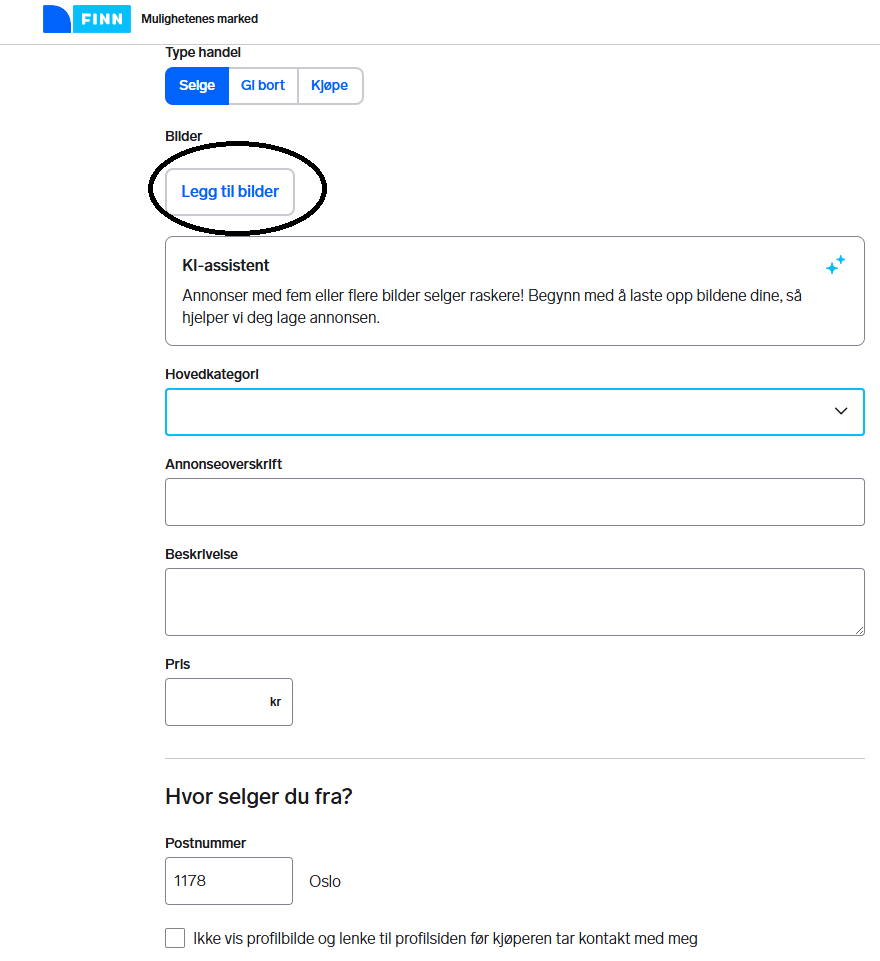Switch the trade type to Kjøpe
Image resolution: width=880 pixels, height=961 pixels.
click(x=330, y=86)
